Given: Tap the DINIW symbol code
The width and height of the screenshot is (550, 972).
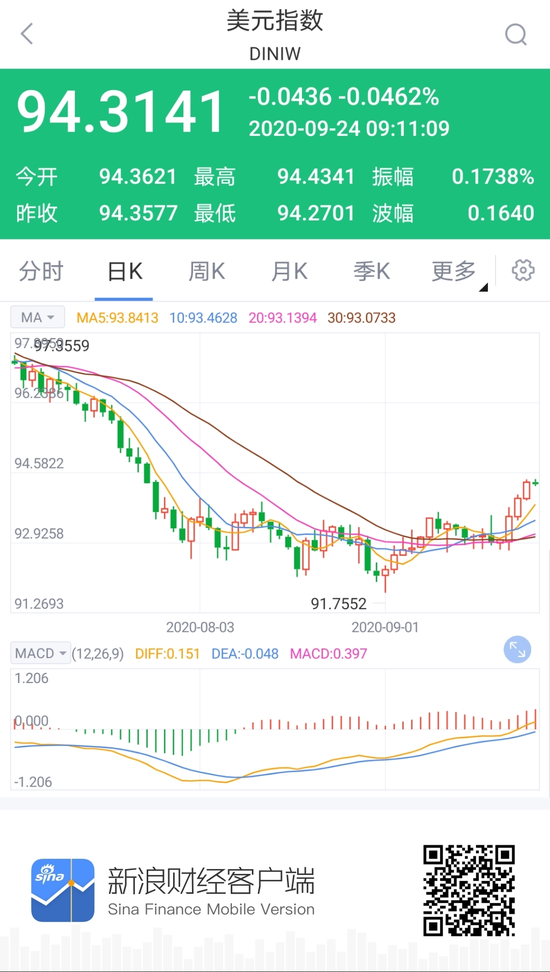Looking at the screenshot, I should 275,54.
